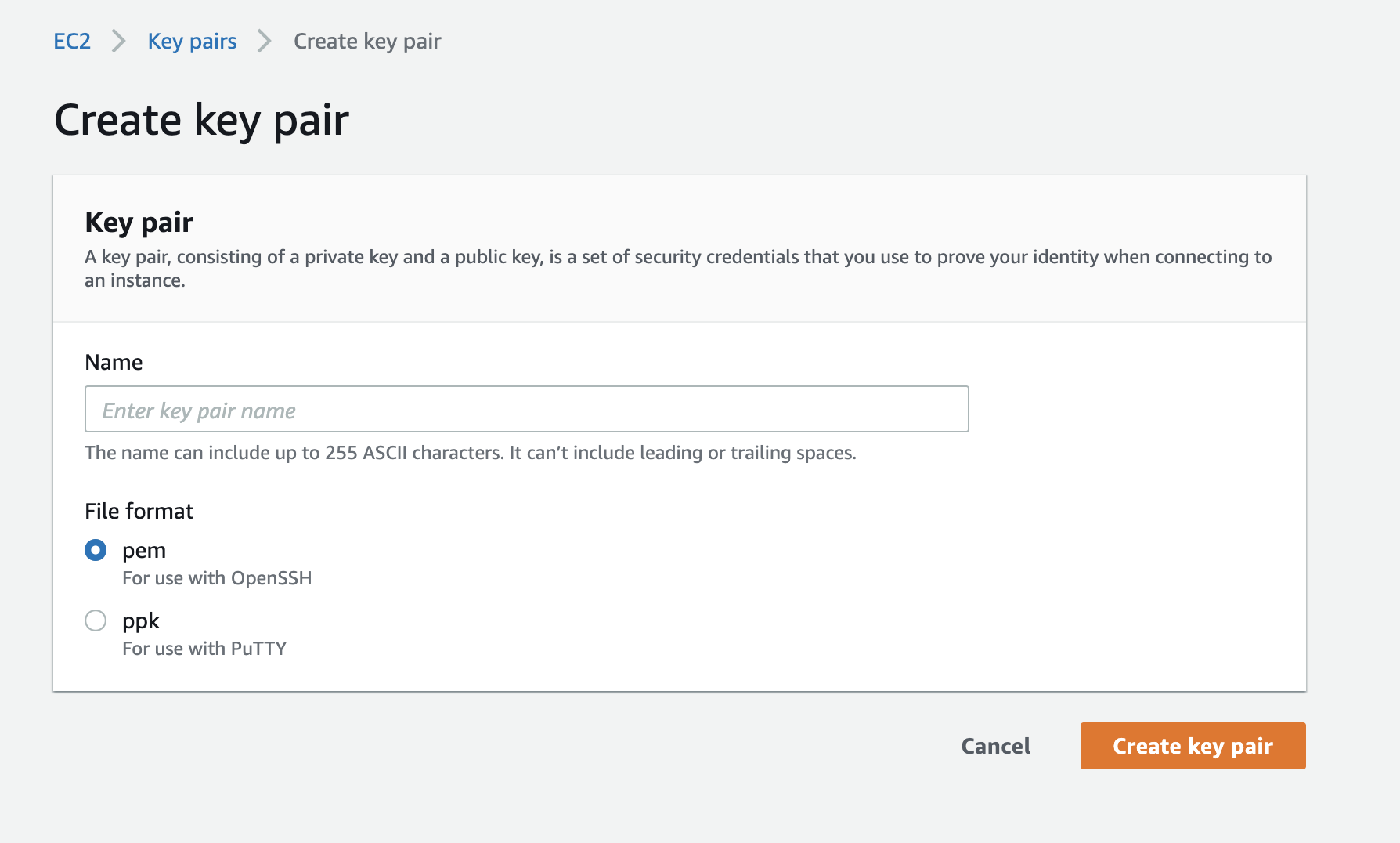The width and height of the screenshot is (1400, 843).
Task: Click the key pair name input field
Action: [x=526, y=409]
